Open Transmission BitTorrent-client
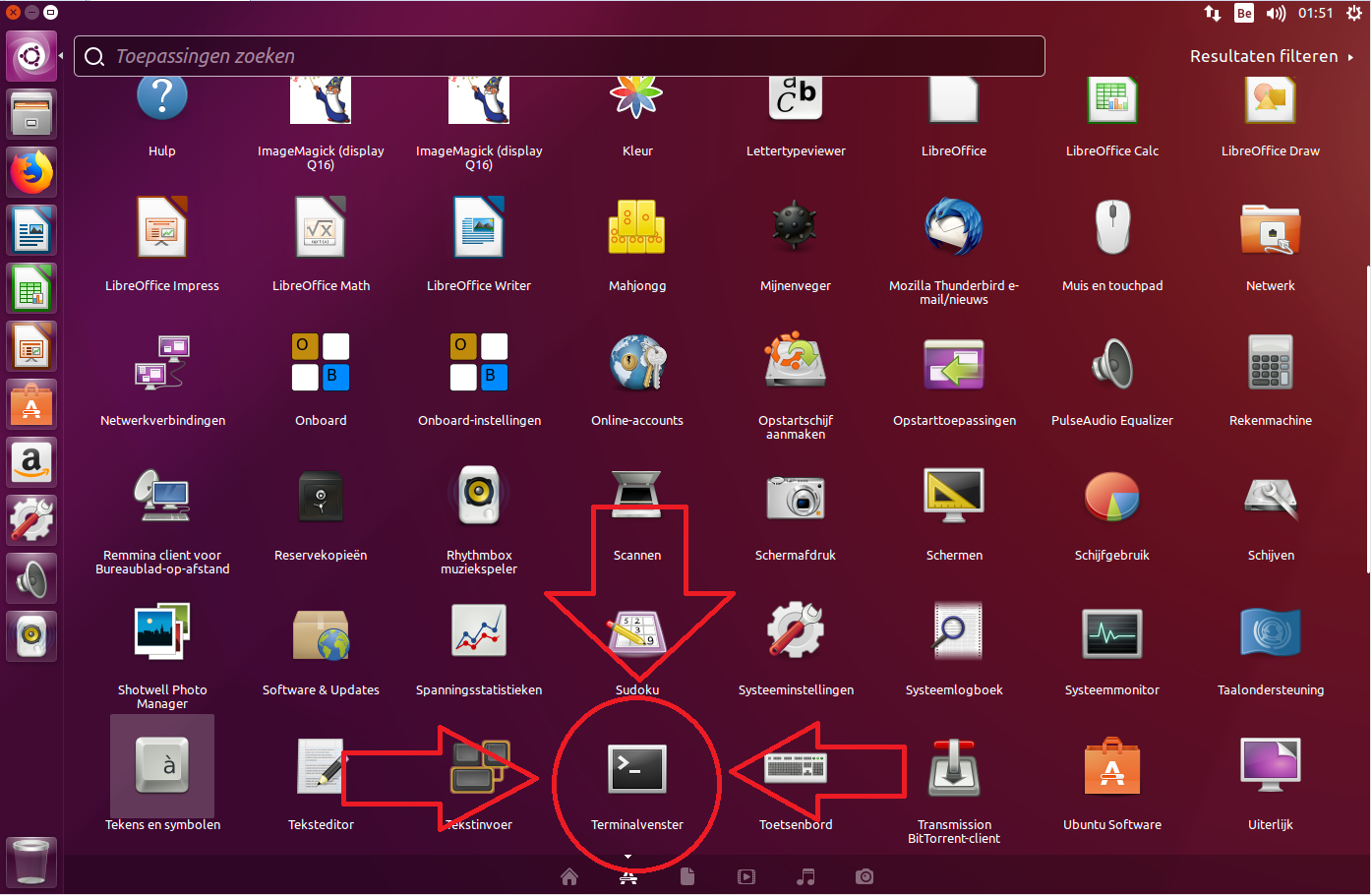The width and height of the screenshot is (1372, 896). 954,766
